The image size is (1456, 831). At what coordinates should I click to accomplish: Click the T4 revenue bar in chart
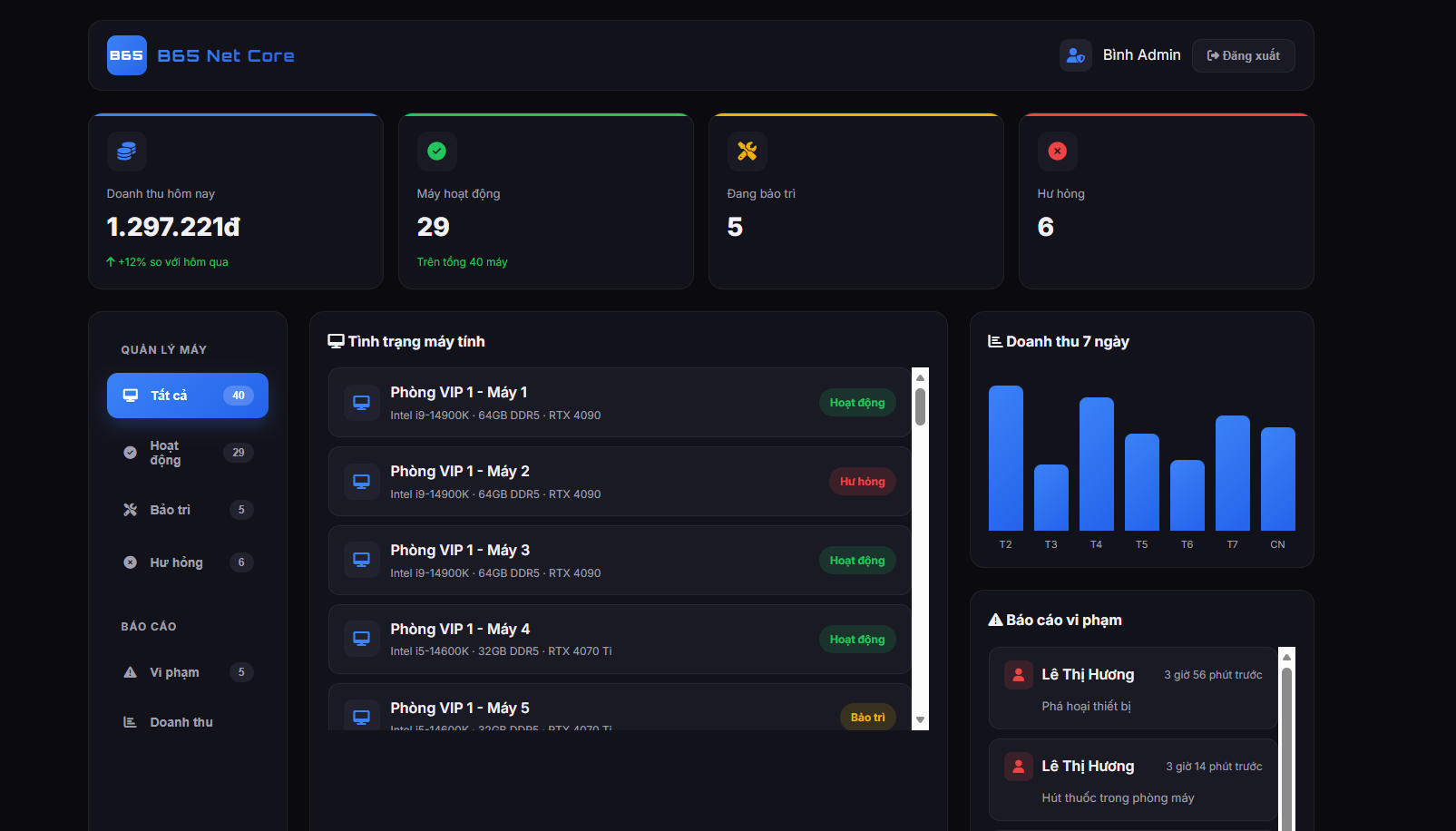point(1096,464)
